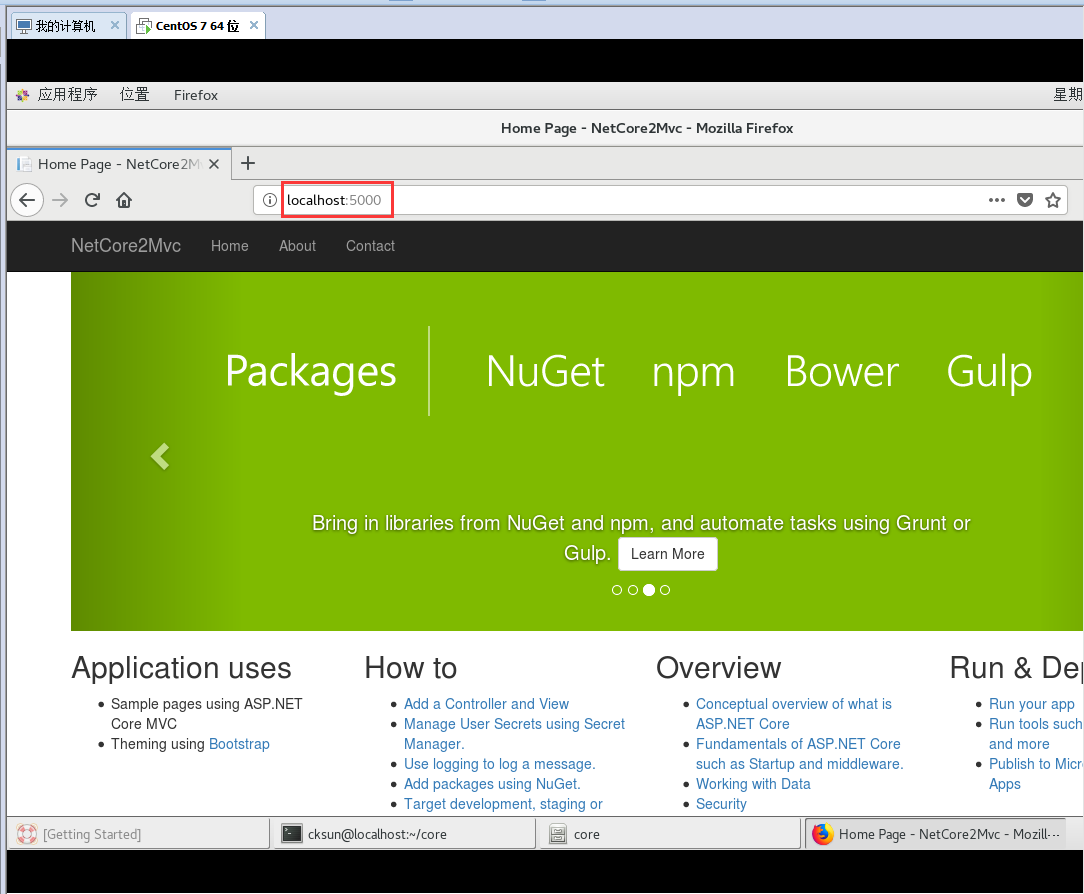This screenshot has height=894, width=1084.
Task: Open the 应用程序 menu
Action: coord(67,95)
